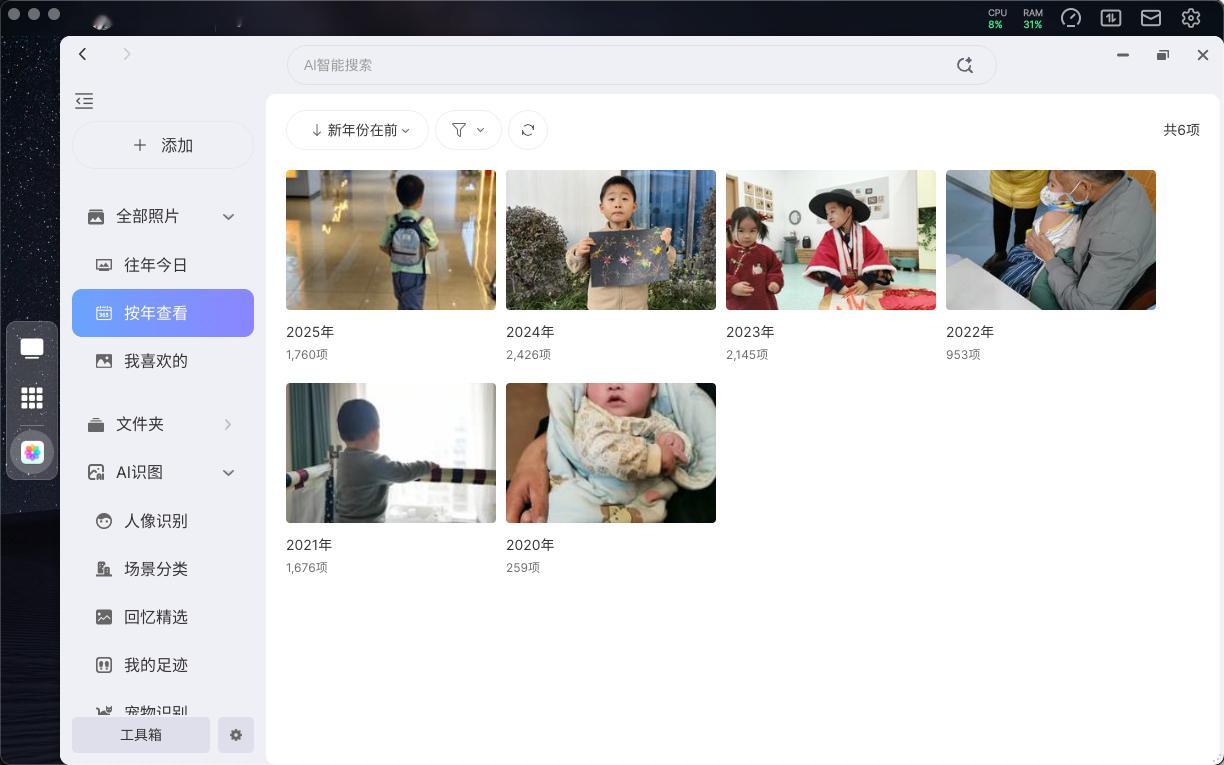Open 往年今日 in the sidebar
The image size is (1224, 765).
pos(163,265)
